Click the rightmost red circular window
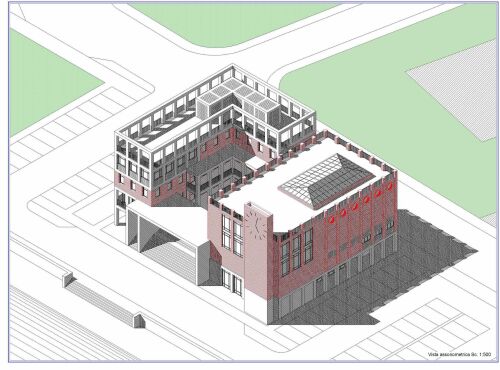500x370 pixels. [x=389, y=187]
